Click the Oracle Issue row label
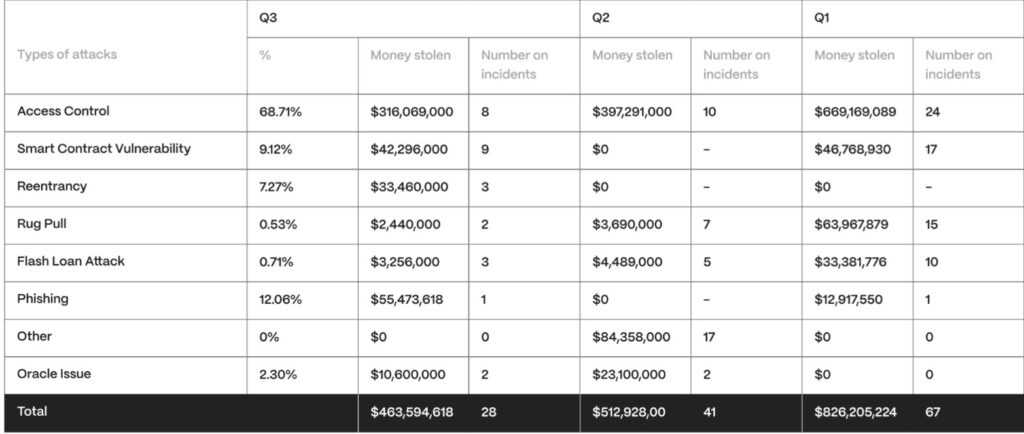 (x=55, y=374)
